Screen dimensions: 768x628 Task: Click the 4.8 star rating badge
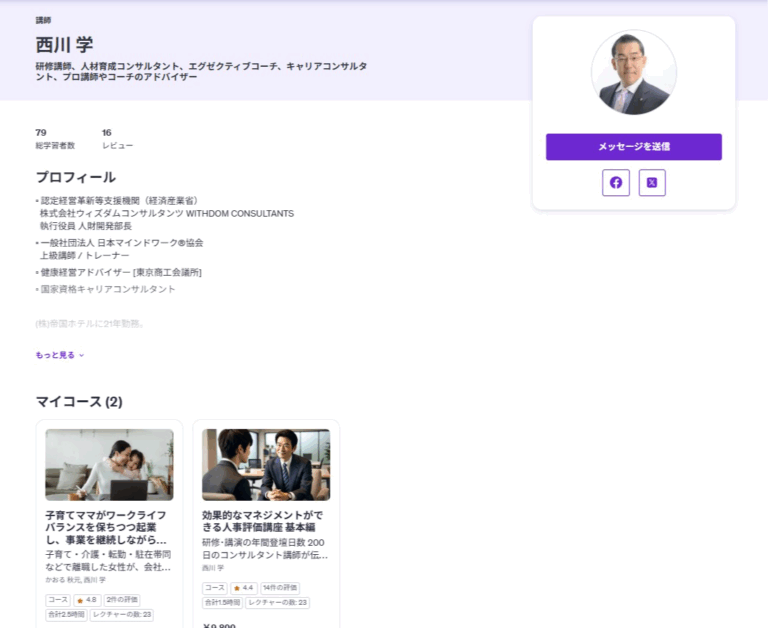tap(88, 600)
